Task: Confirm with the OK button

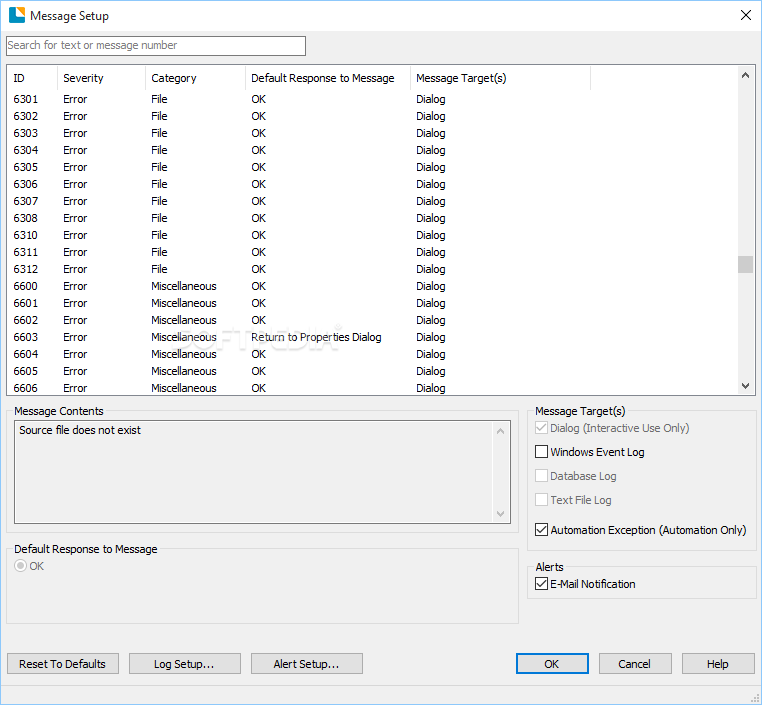Action: click(552, 664)
